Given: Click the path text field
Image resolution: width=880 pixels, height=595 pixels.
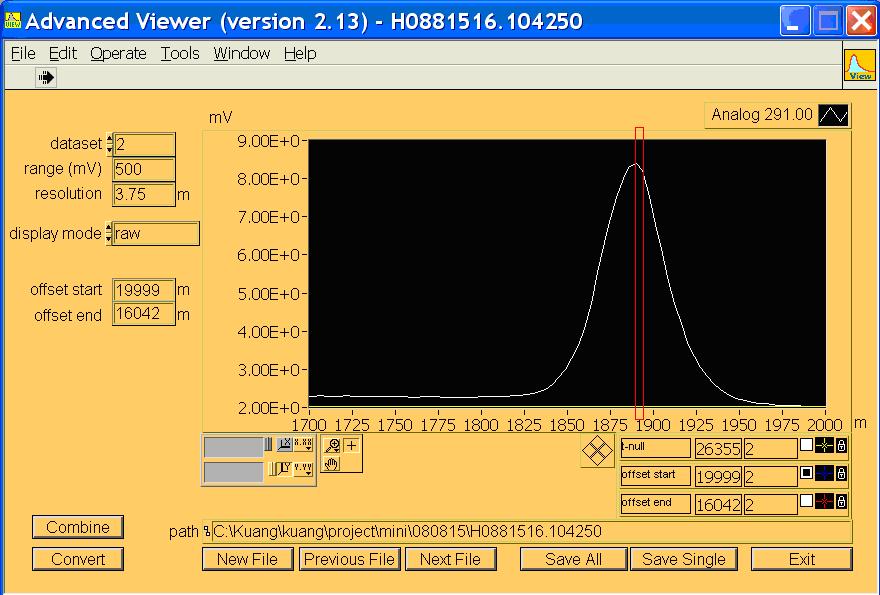Looking at the screenshot, I should point(531,532).
